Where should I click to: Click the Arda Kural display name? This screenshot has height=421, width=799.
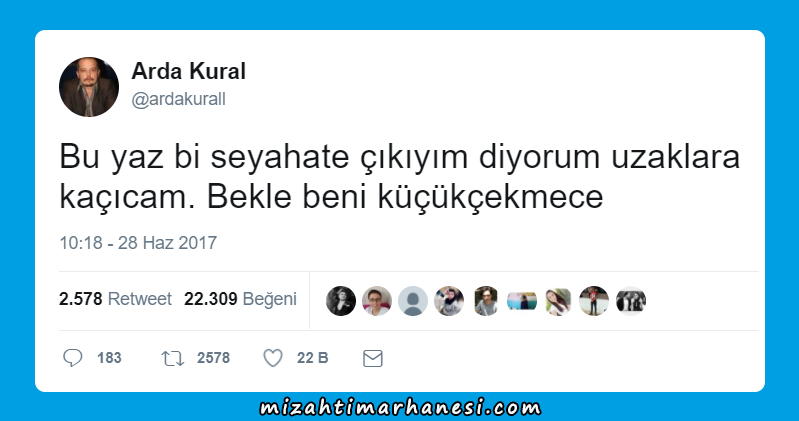(x=189, y=71)
